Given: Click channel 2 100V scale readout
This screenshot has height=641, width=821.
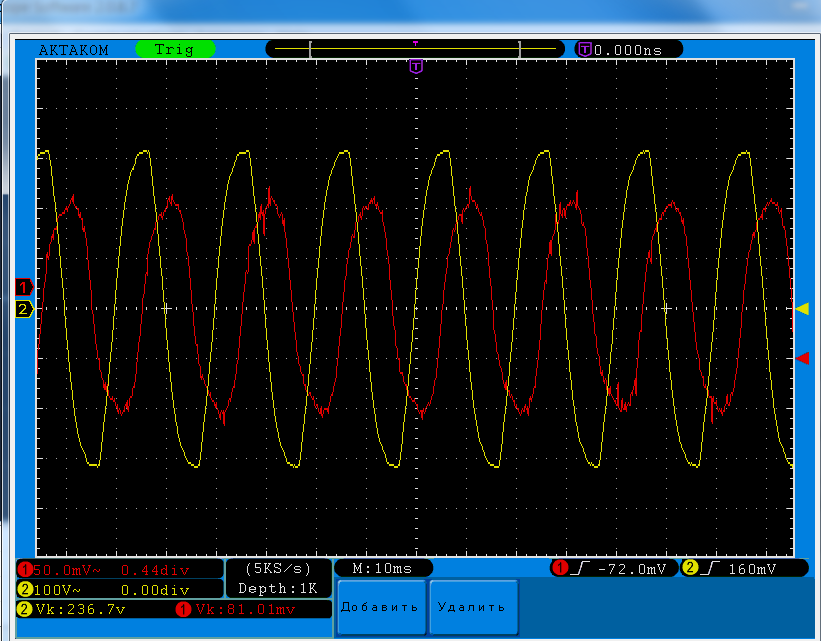Looking at the screenshot, I should (x=58, y=590).
